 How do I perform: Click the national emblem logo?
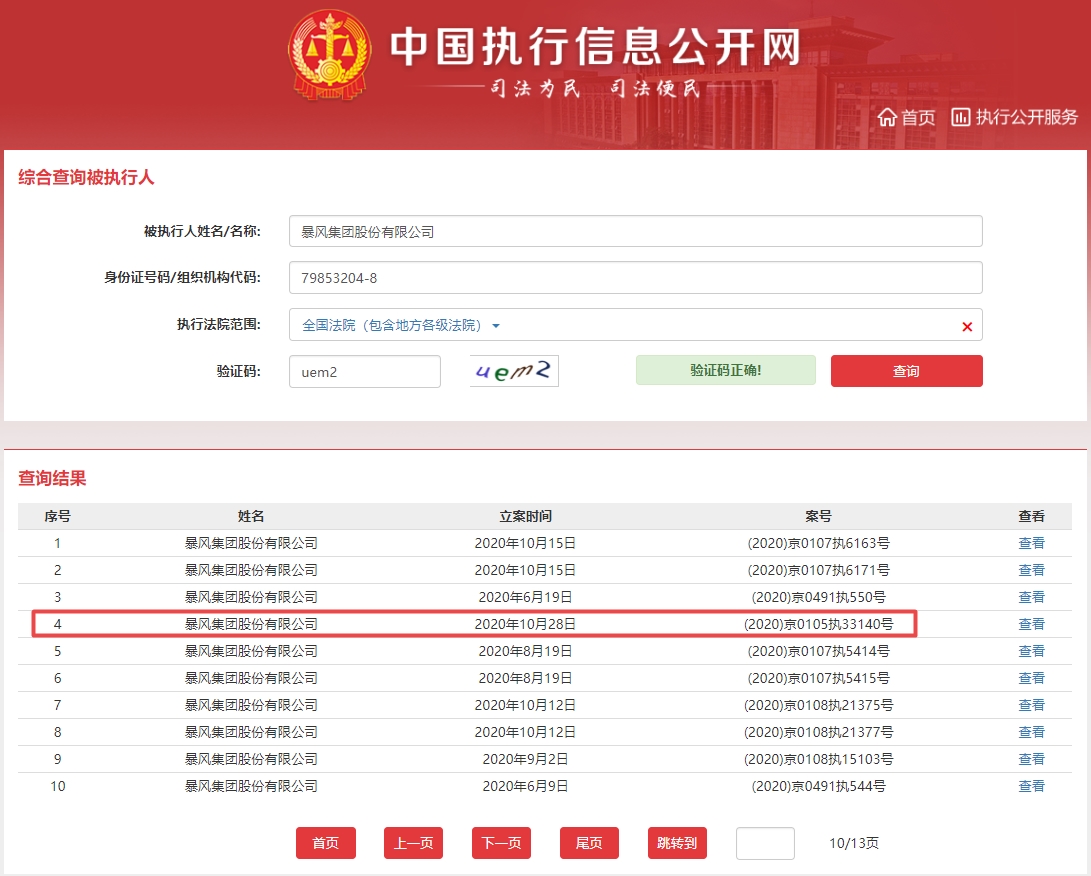click(x=330, y=56)
